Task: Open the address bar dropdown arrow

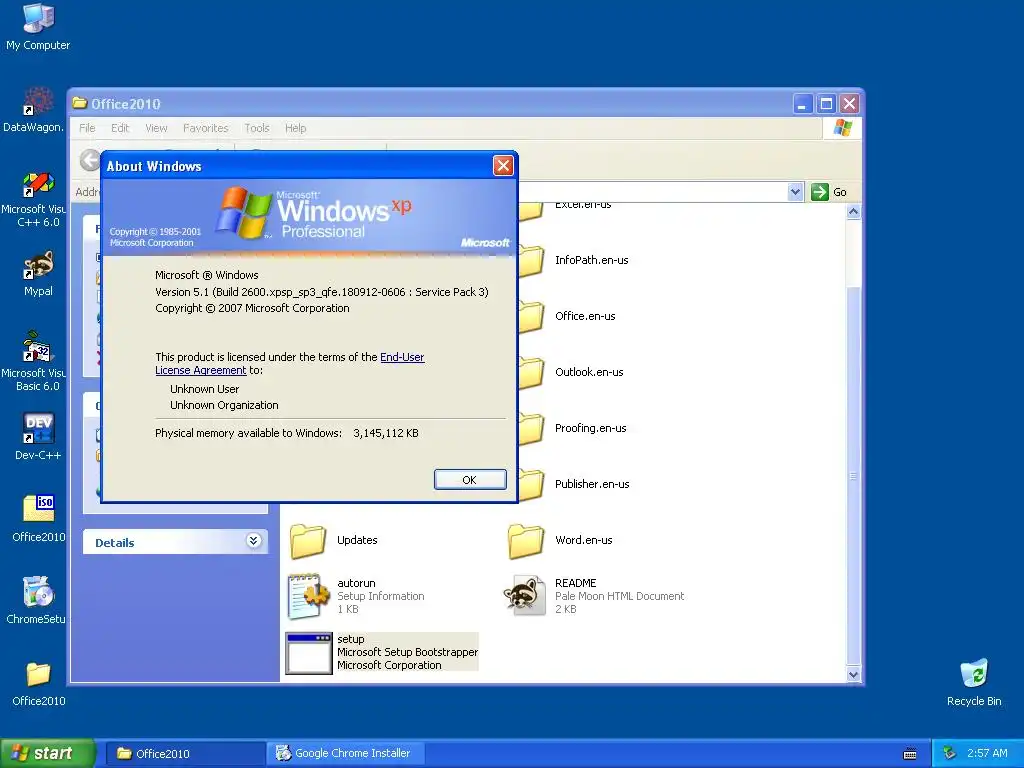Action: point(795,192)
